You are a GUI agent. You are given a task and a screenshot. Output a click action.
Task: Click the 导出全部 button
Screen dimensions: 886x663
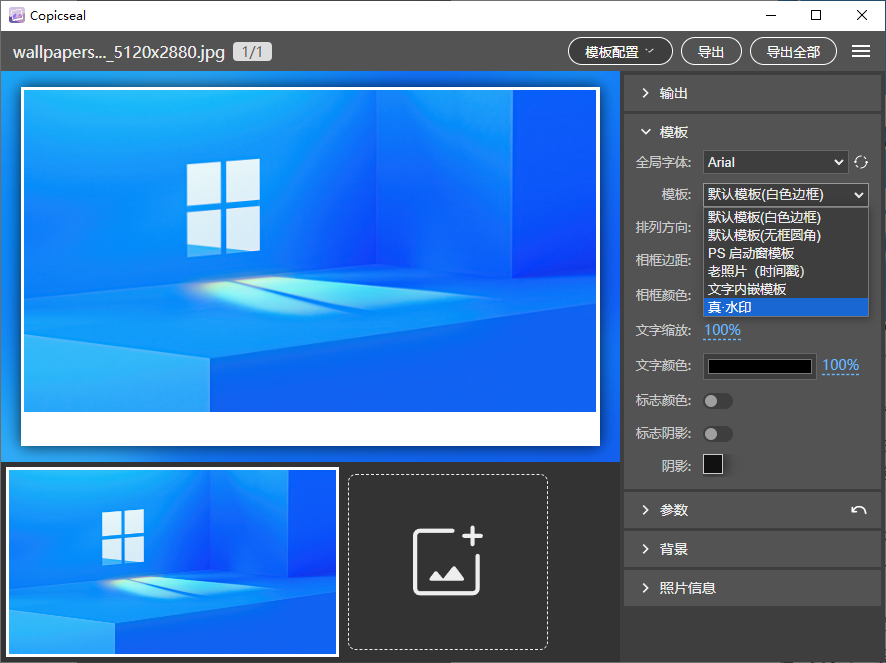793,52
